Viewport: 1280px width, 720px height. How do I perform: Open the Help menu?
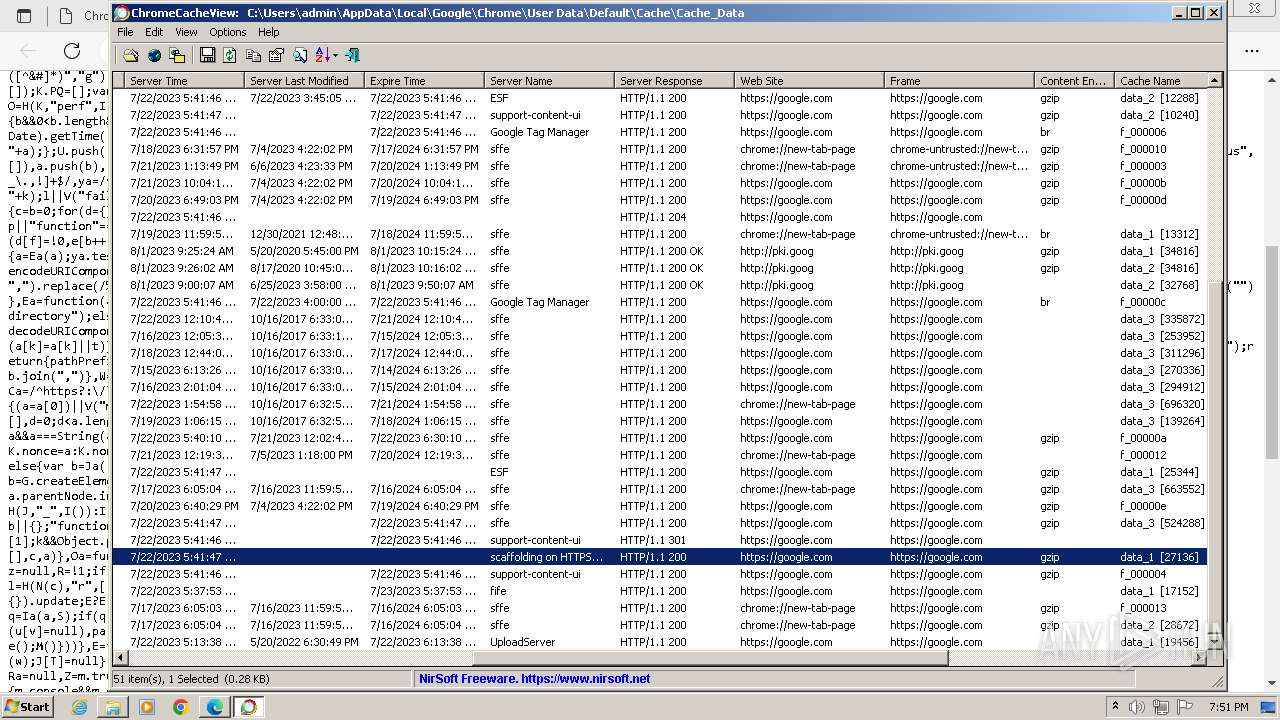coord(269,32)
